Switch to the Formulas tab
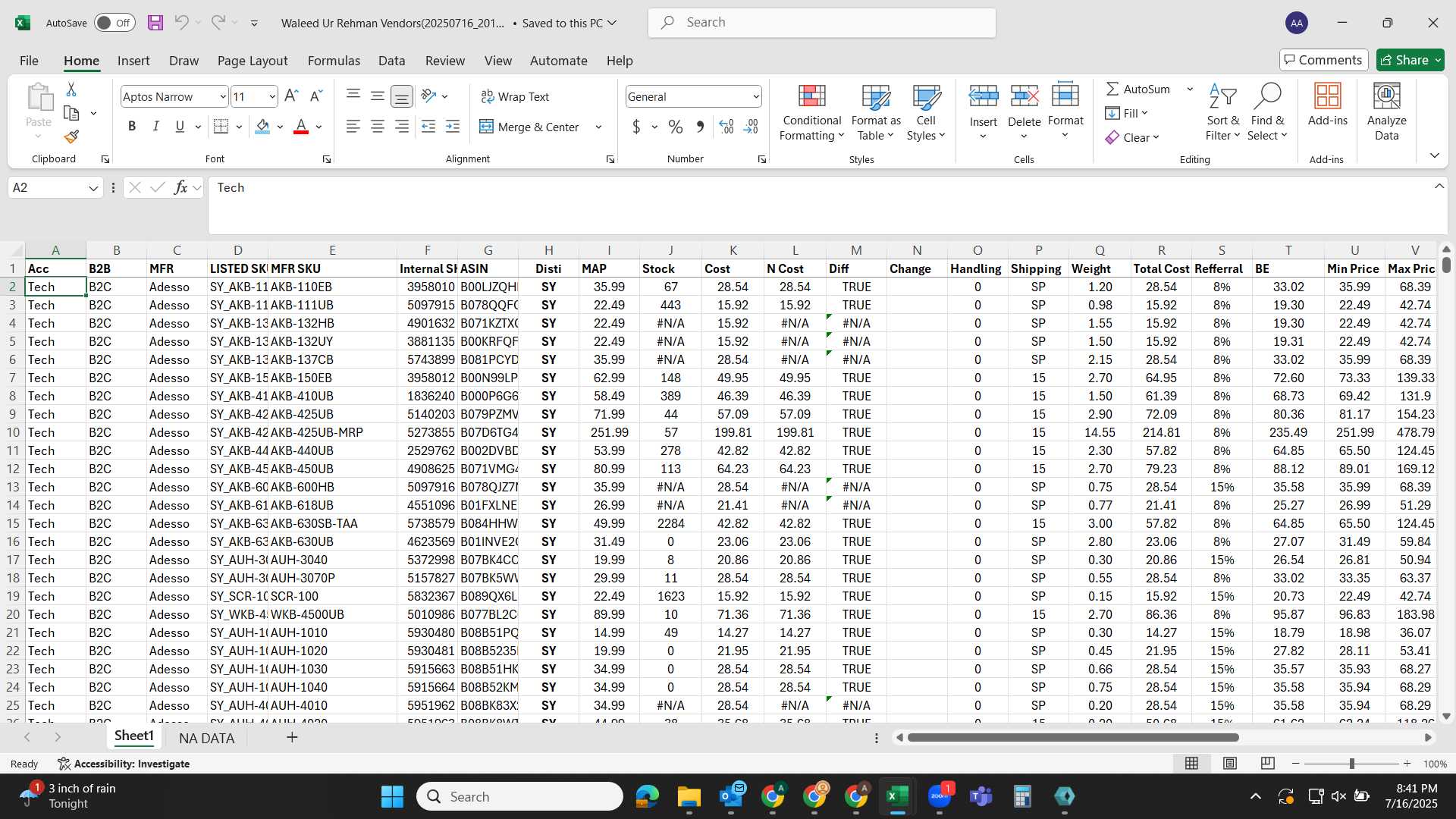1456x819 pixels. 334,61
